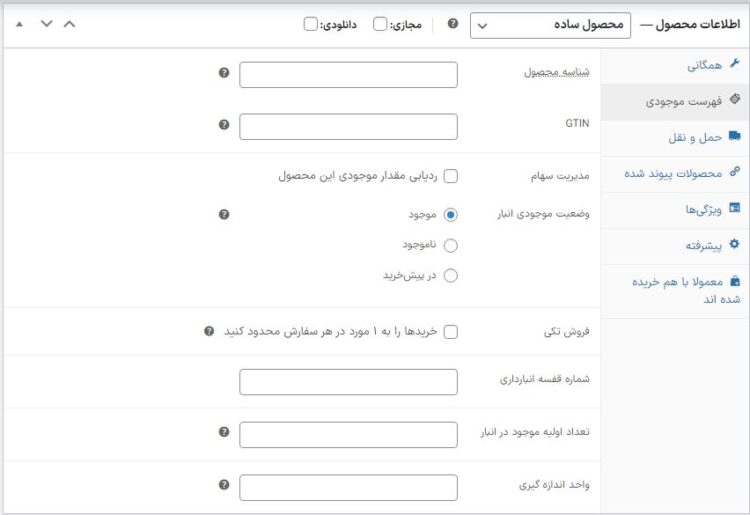The image size is (750, 515).
Task: Focus the شماره قفسه انبارداری input field
Action: pyautogui.click(x=348, y=382)
